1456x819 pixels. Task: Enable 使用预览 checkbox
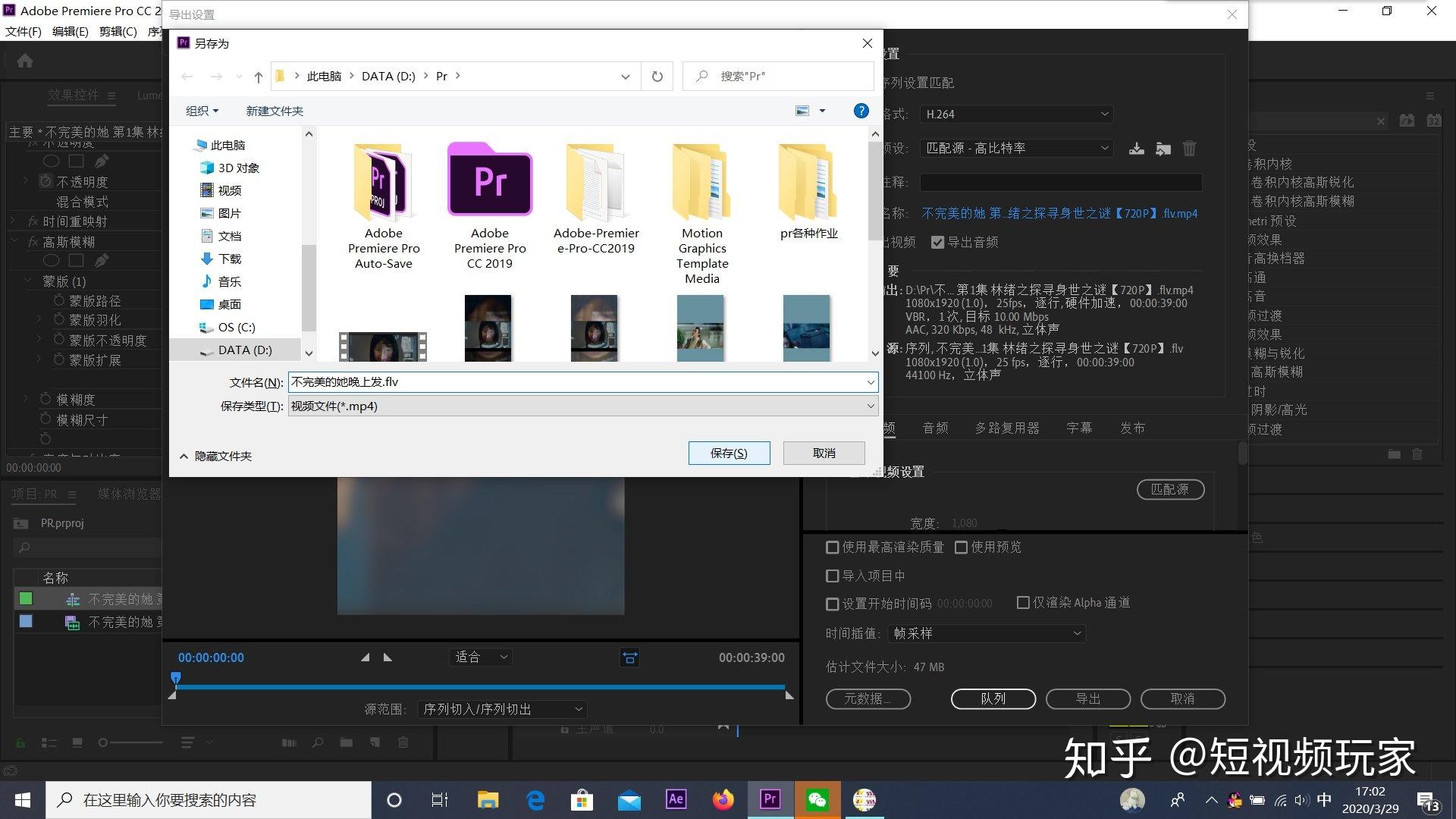[x=962, y=548]
